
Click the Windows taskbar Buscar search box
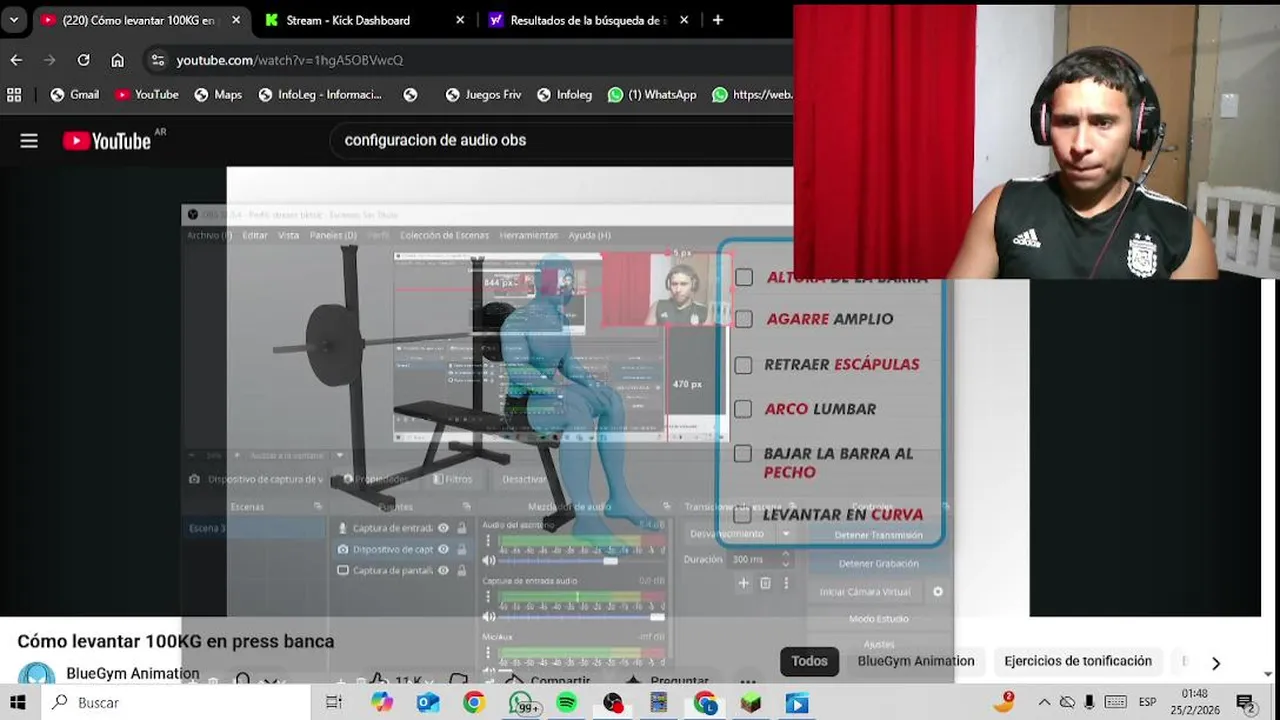pos(175,703)
